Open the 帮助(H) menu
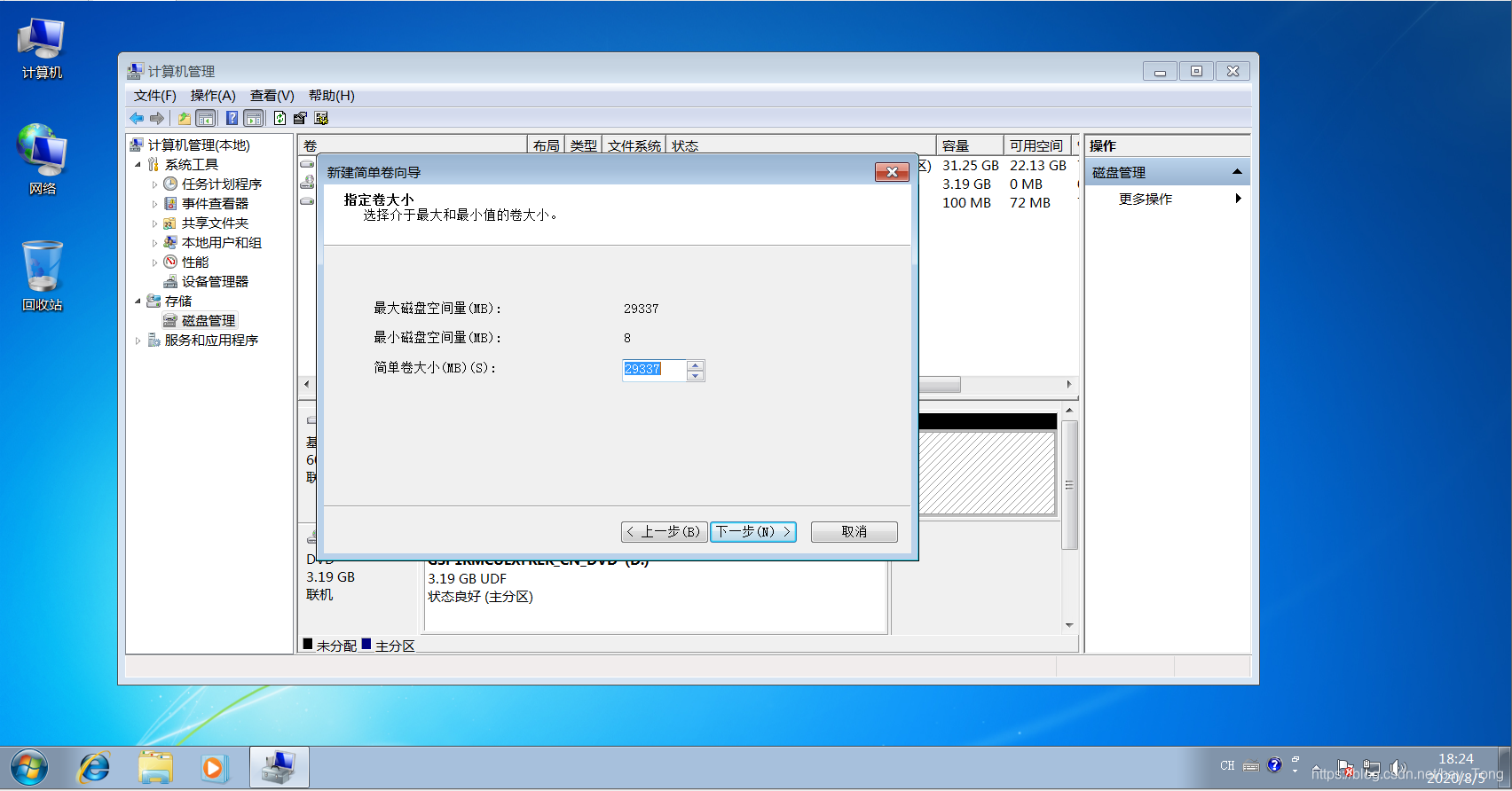This screenshot has width=1512, height=791. coord(331,96)
